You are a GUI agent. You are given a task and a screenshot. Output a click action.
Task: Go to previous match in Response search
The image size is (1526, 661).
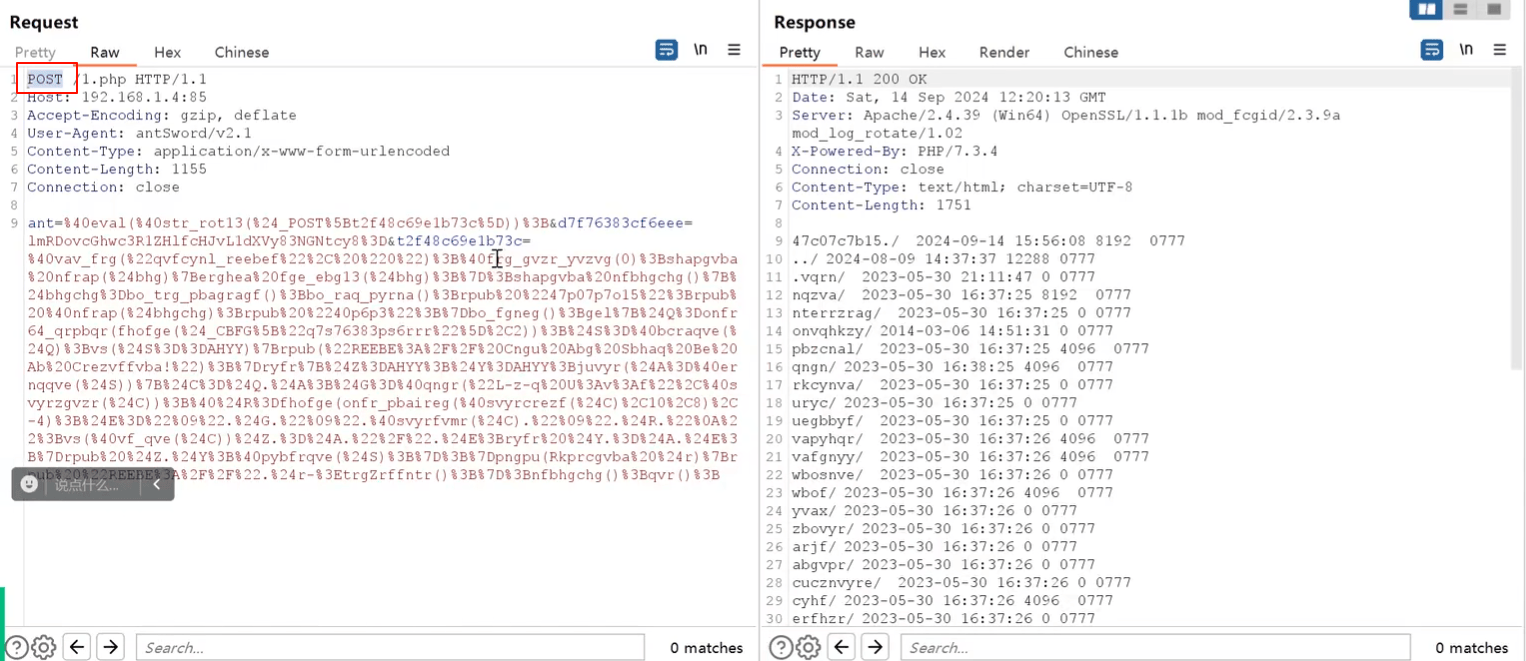[843, 647]
